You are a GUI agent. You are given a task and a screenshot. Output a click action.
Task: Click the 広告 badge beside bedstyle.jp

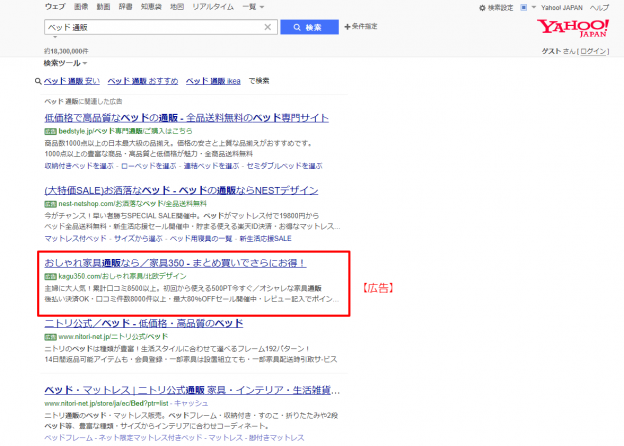pos(51,131)
